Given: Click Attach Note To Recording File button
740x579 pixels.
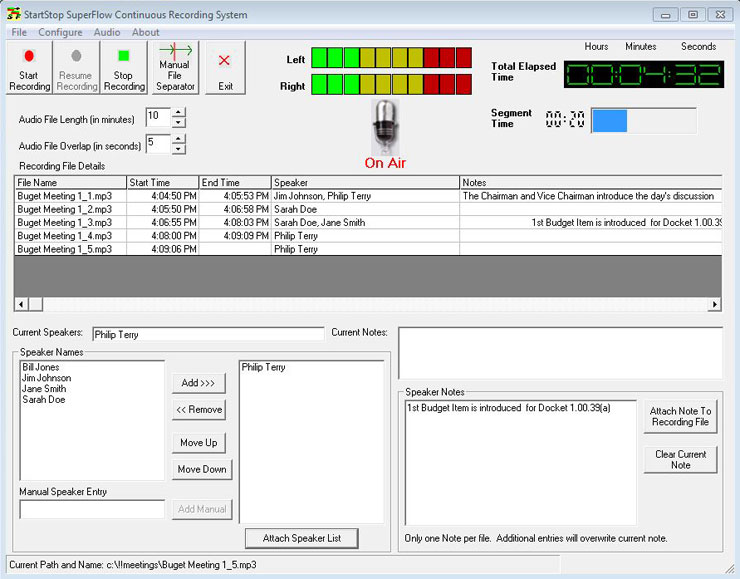Looking at the screenshot, I should pos(681,417).
